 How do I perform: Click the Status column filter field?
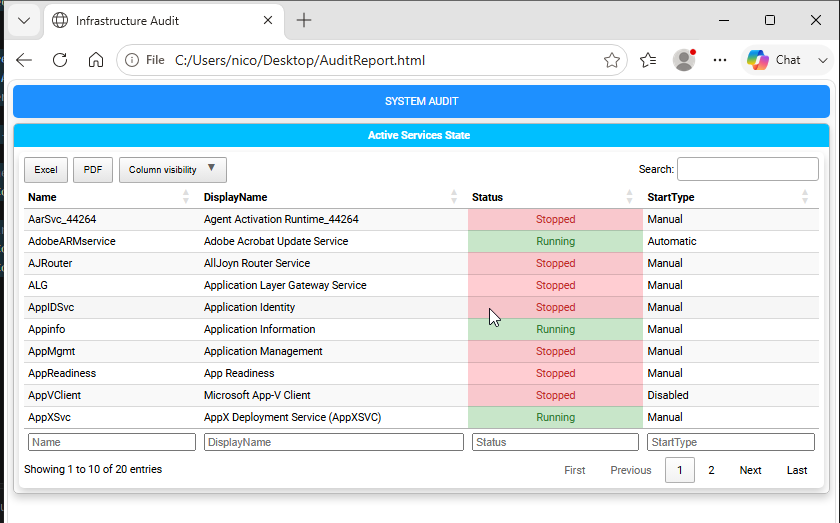tap(555, 442)
